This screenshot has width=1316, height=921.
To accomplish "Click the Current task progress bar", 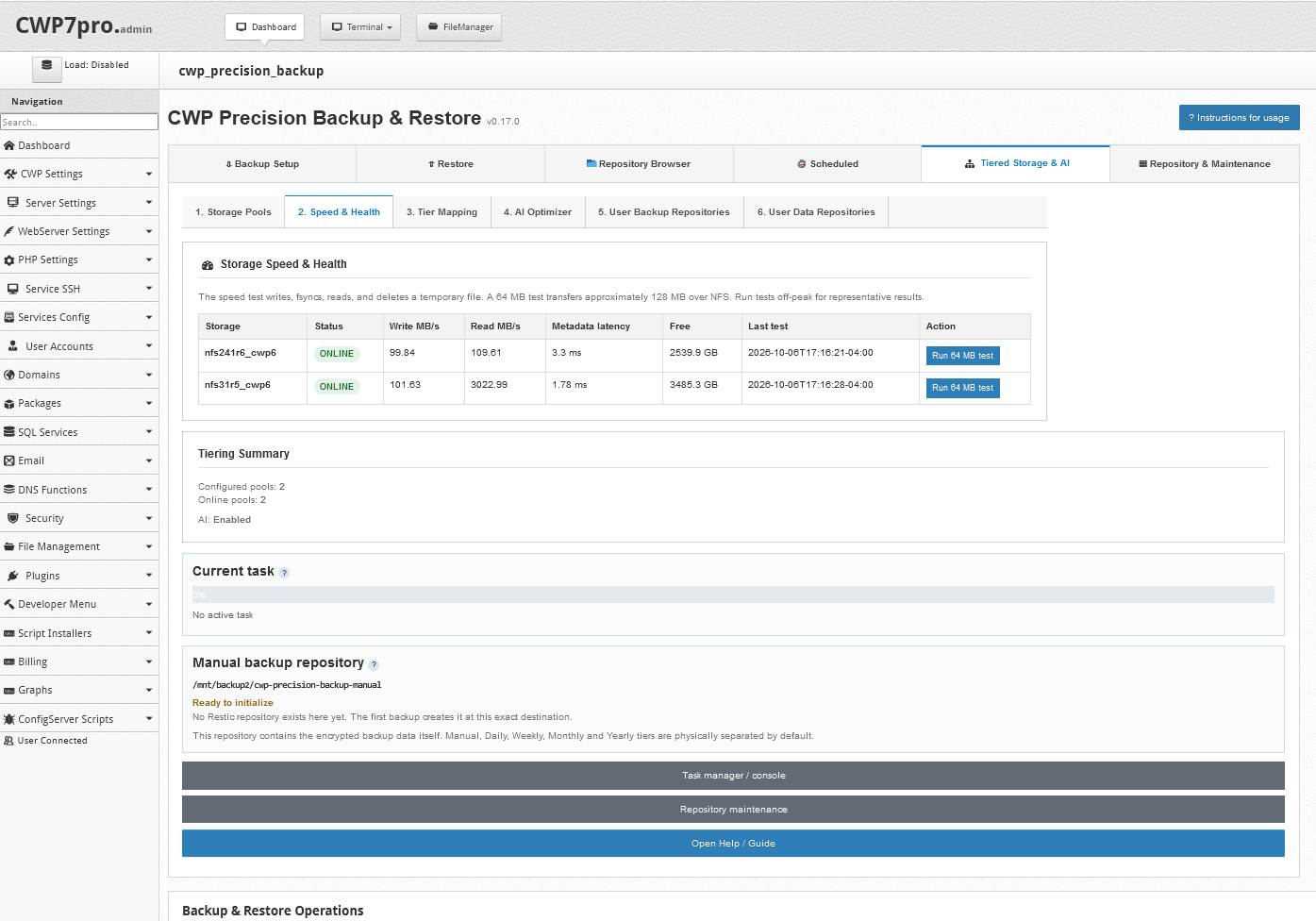I will pos(733,594).
